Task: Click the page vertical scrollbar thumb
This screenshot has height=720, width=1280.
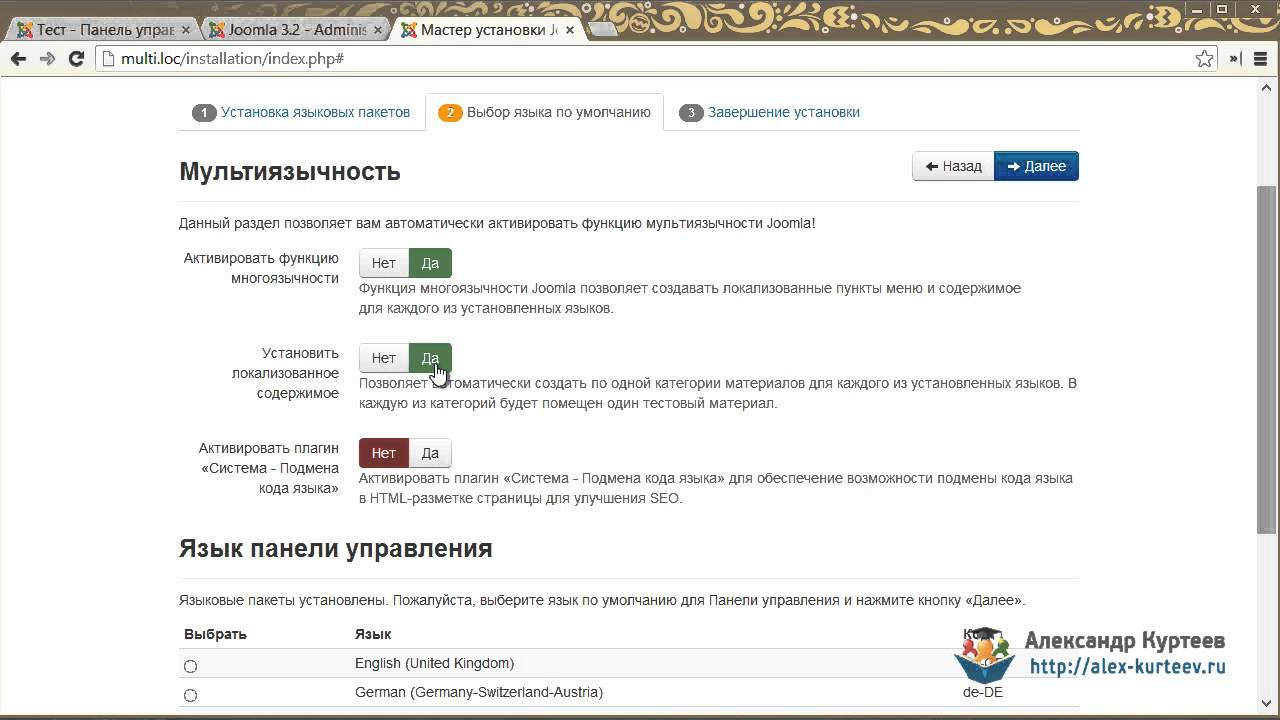Action: pyautogui.click(x=1267, y=360)
